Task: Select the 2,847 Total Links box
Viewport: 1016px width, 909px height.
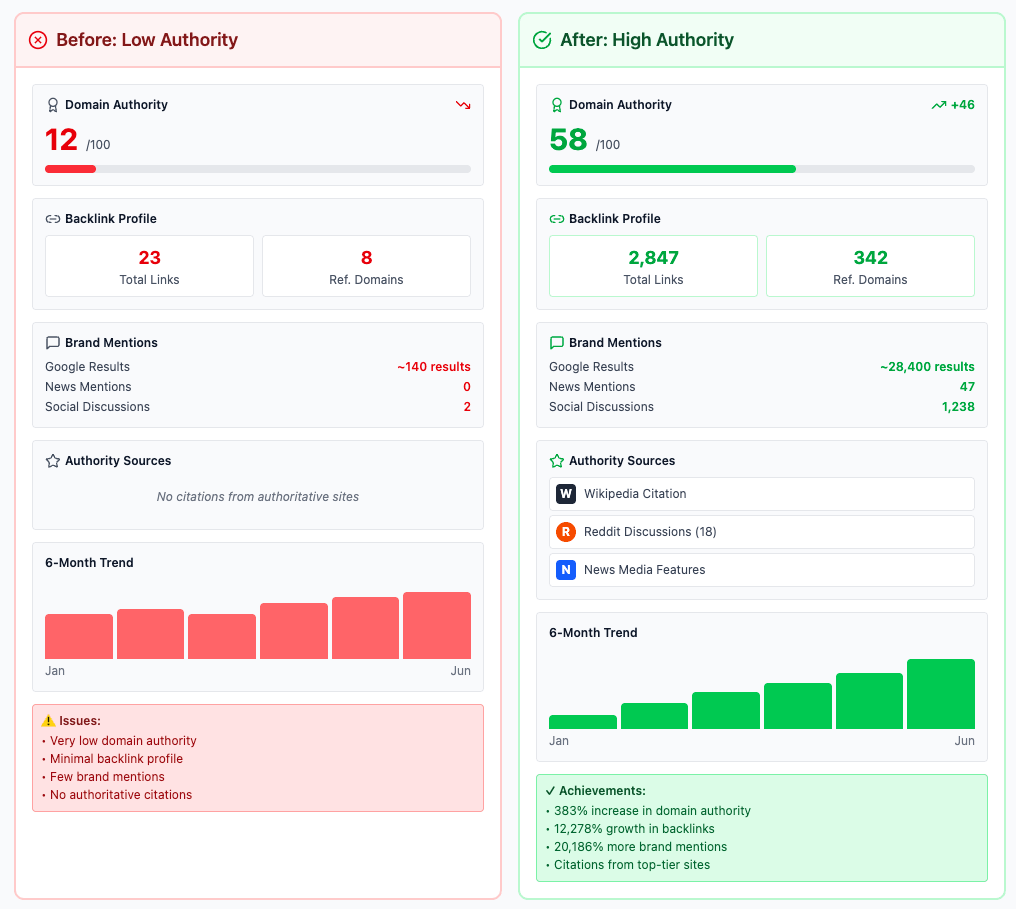Action: pyautogui.click(x=653, y=266)
